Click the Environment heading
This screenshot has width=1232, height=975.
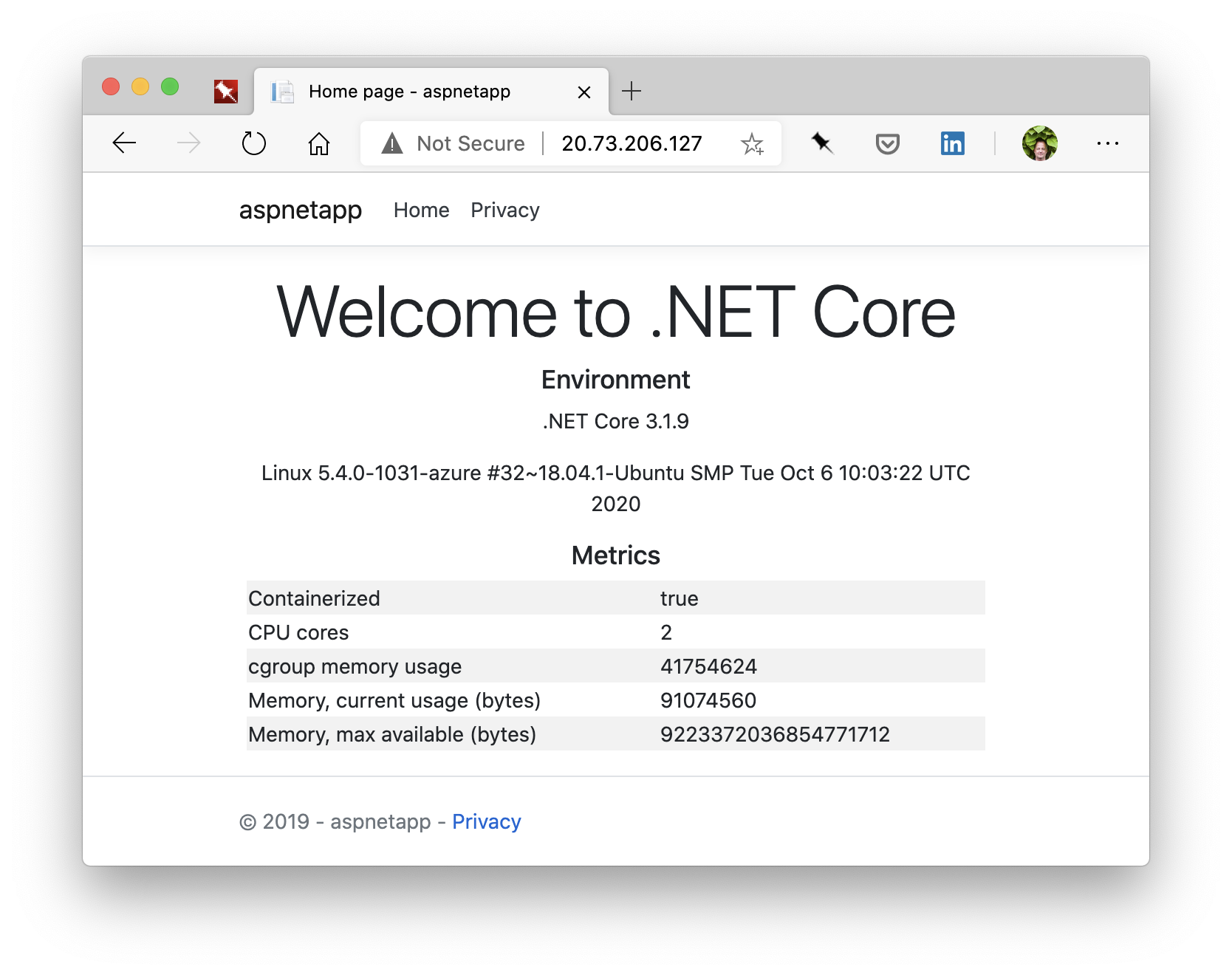click(x=616, y=380)
